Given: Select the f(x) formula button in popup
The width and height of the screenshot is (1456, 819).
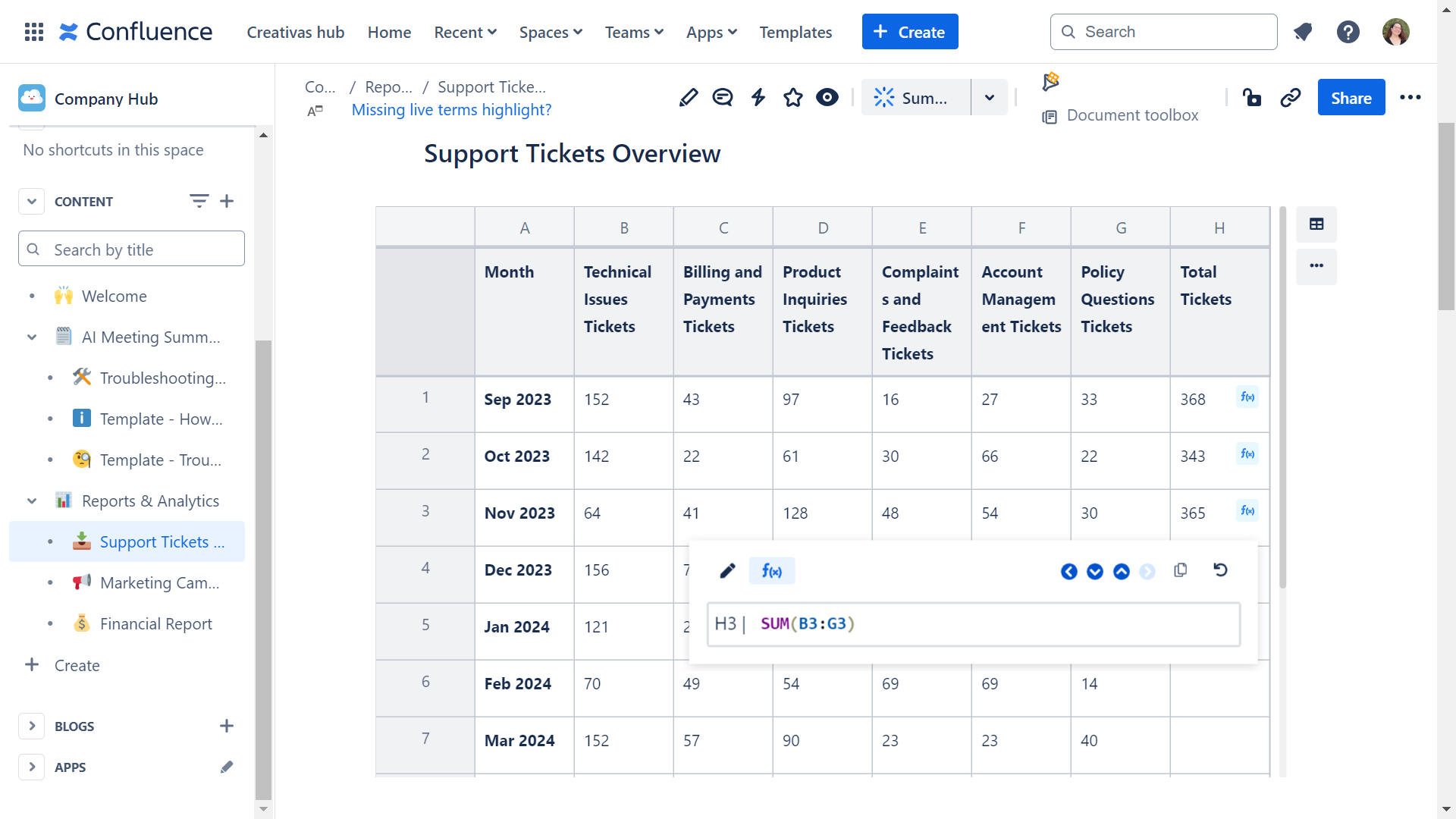Looking at the screenshot, I should click(772, 571).
